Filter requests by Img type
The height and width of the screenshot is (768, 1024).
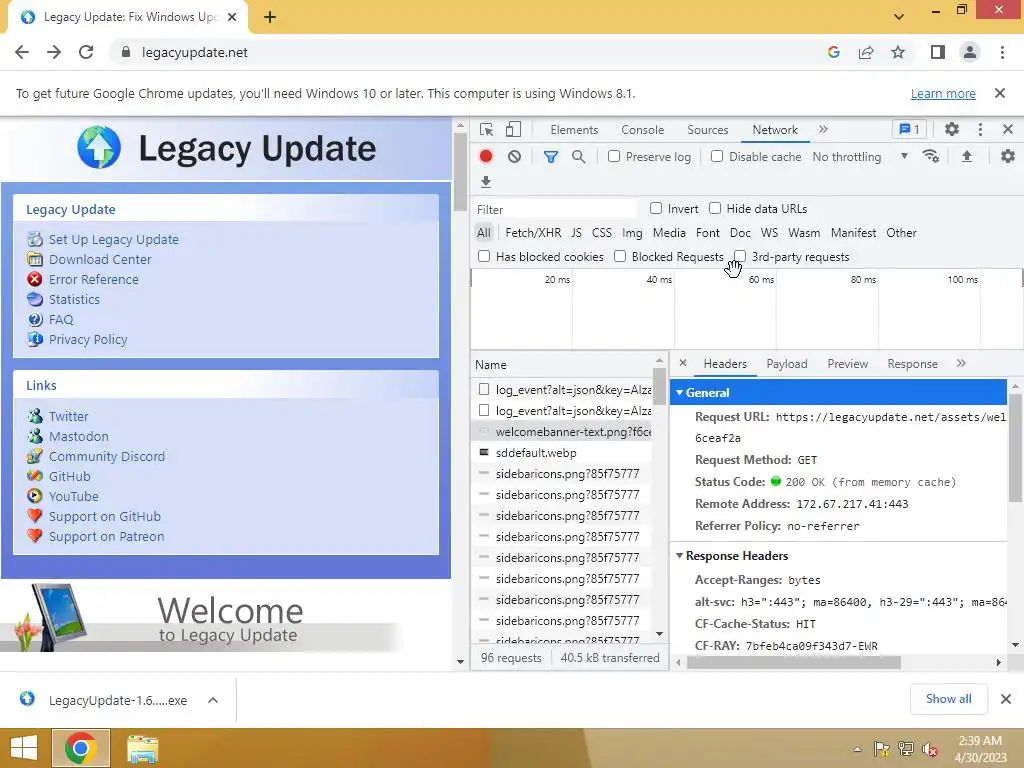click(632, 232)
